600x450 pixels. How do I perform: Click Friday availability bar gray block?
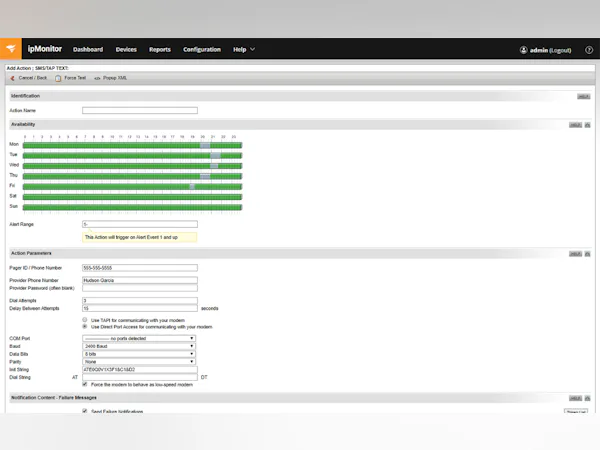tap(192, 186)
